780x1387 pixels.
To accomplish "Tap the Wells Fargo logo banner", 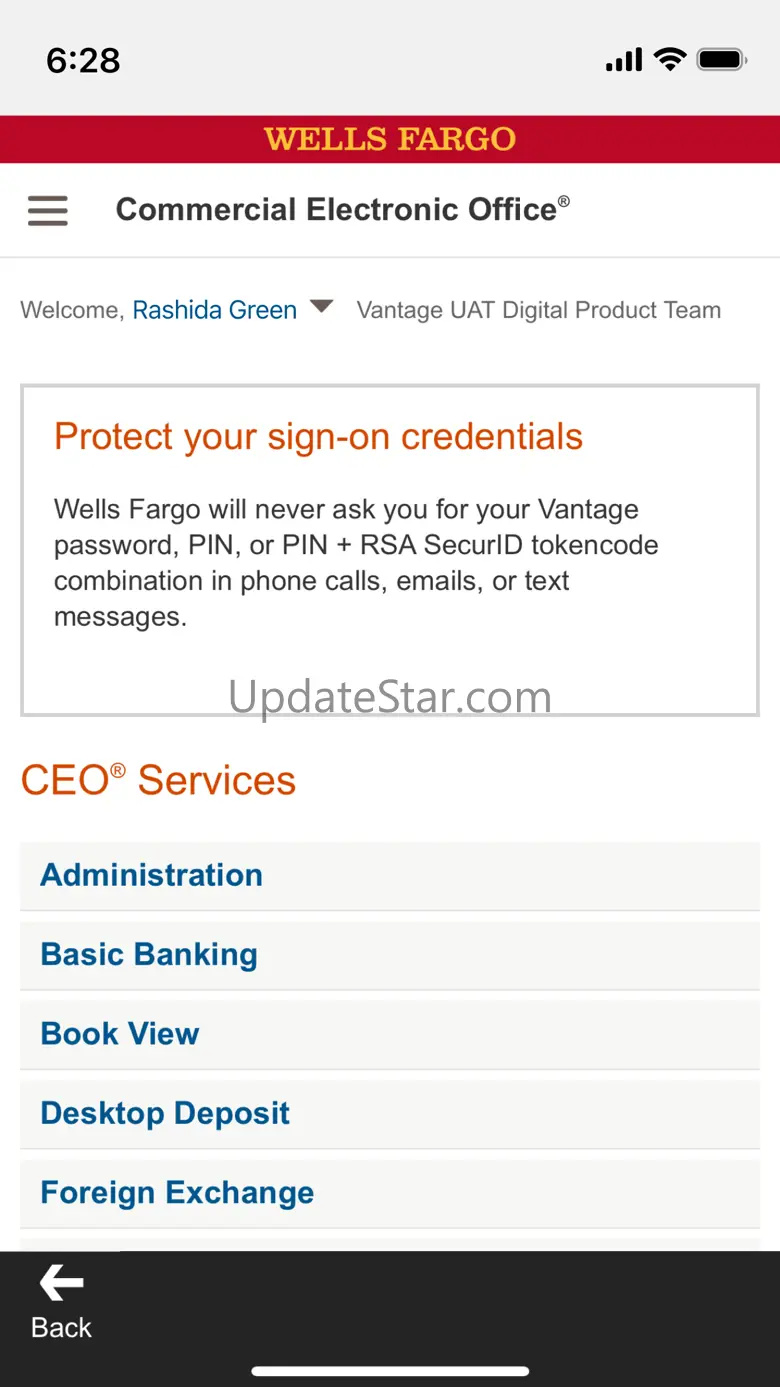I will click(390, 139).
